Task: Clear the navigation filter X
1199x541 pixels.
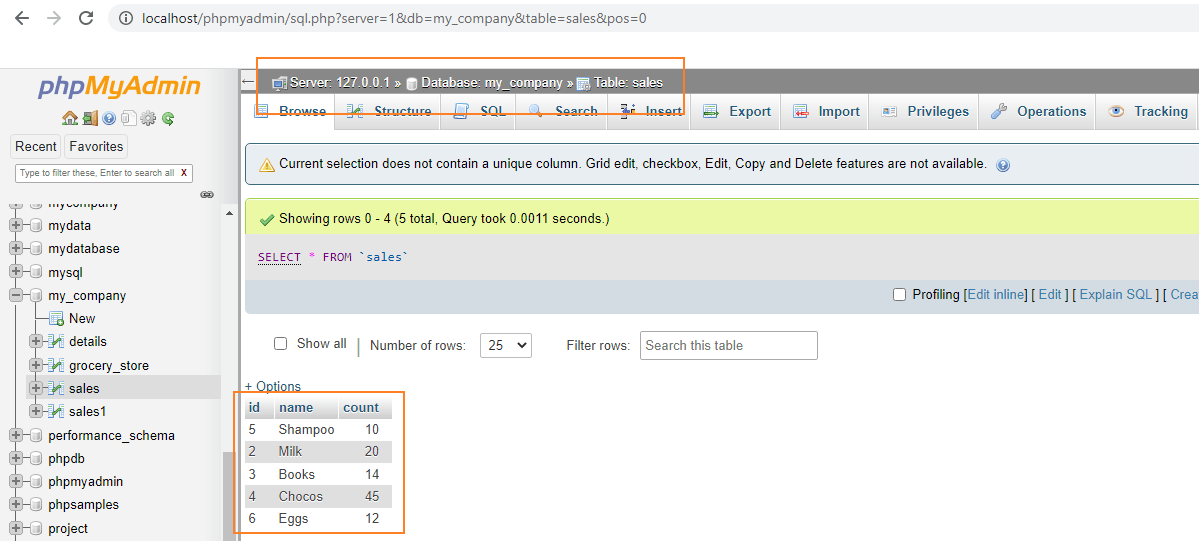Action: pos(184,173)
